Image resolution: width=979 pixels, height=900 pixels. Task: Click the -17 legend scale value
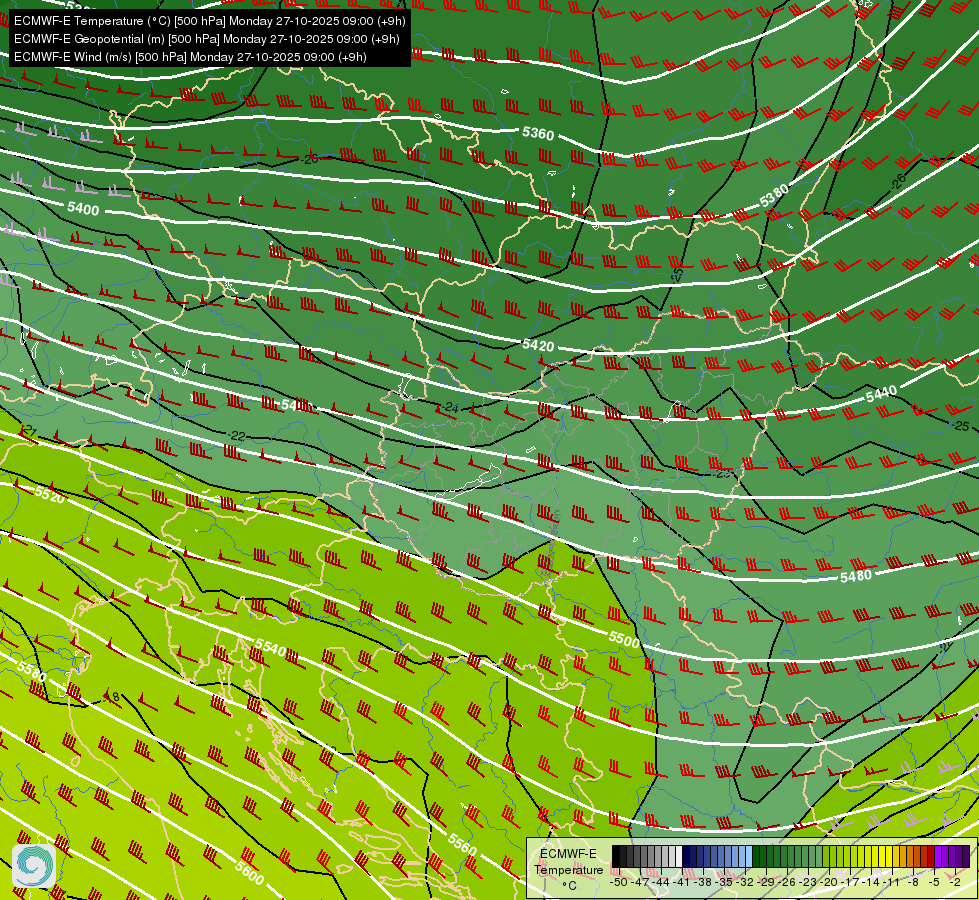coord(850,882)
